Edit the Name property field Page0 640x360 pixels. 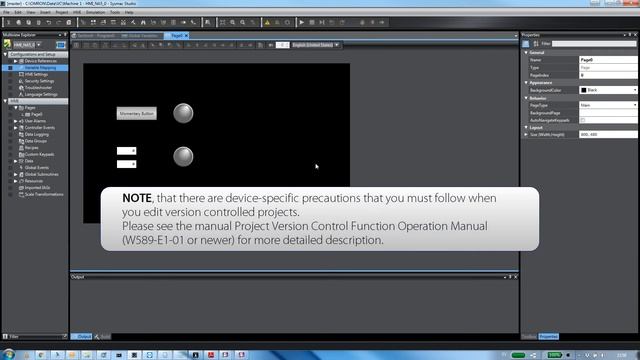pos(608,60)
